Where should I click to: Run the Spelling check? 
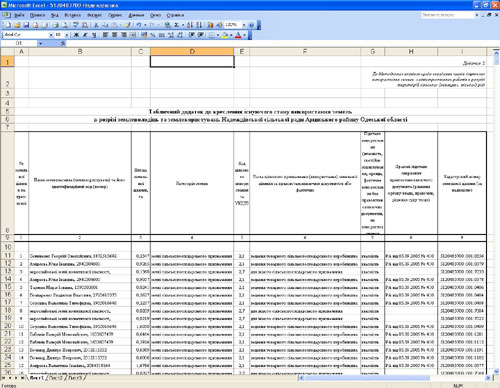(76, 25)
